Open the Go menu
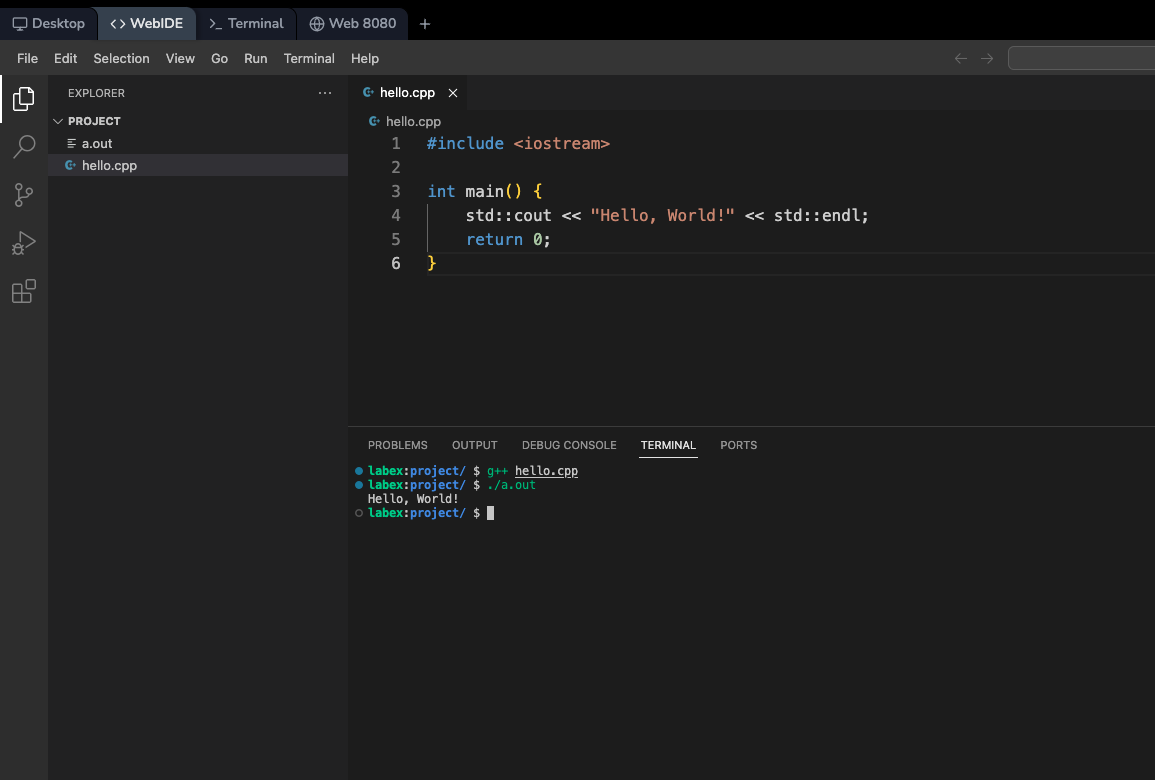 (x=220, y=58)
